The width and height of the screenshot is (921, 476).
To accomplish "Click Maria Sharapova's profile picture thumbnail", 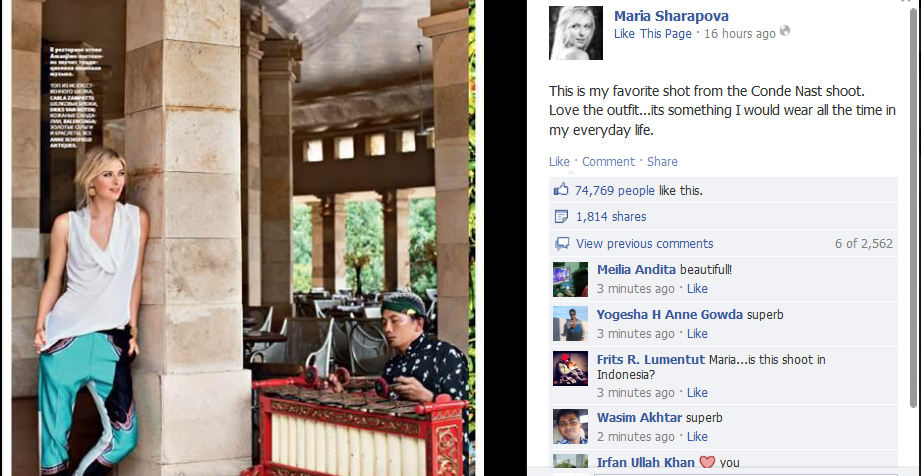I will (x=576, y=33).
